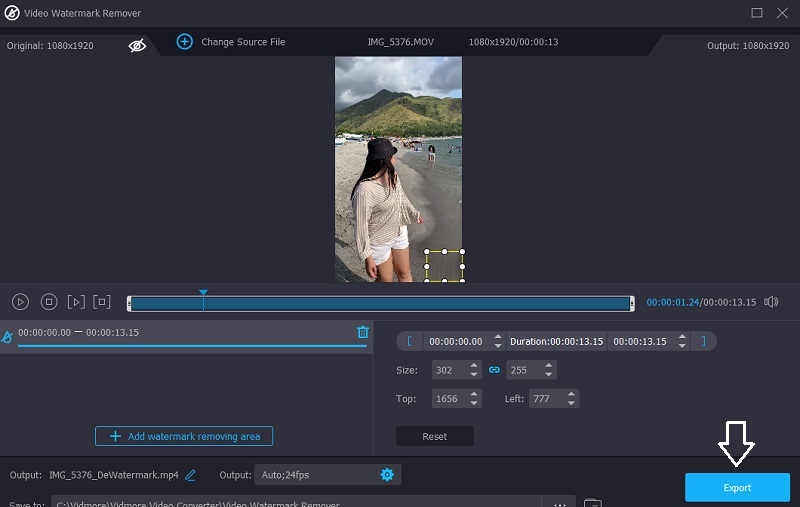
Task: Increase the Left position value
Action: (x=571, y=394)
